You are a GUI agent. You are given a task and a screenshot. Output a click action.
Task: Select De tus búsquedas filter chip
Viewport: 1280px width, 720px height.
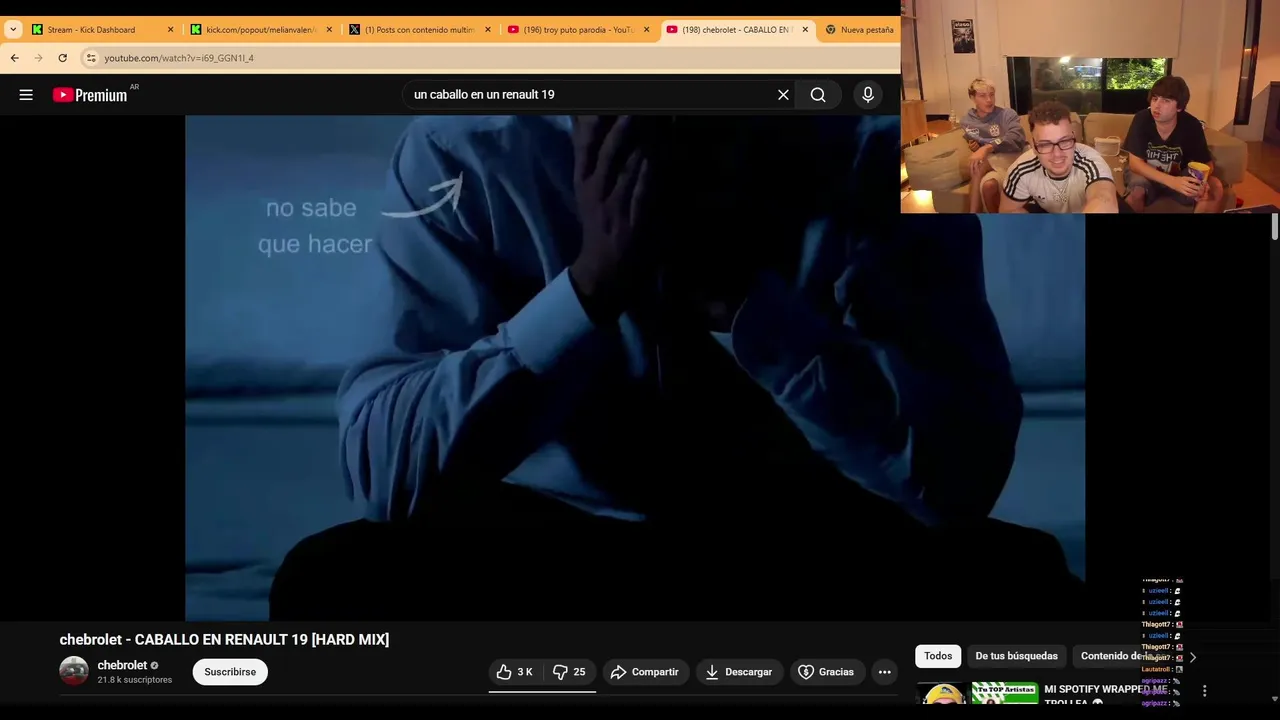coord(1016,656)
